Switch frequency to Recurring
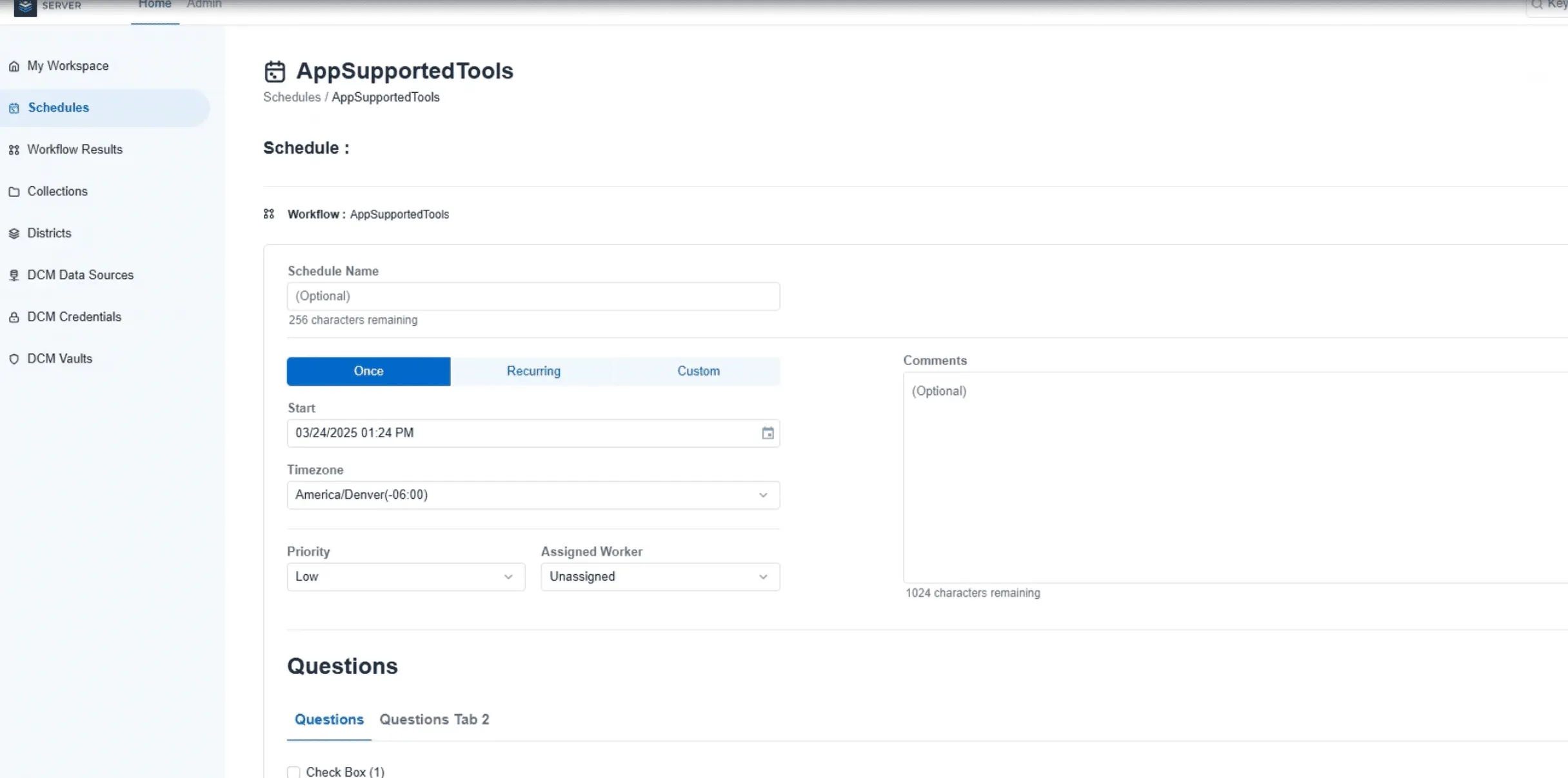This screenshot has height=778, width=1568. click(x=533, y=372)
